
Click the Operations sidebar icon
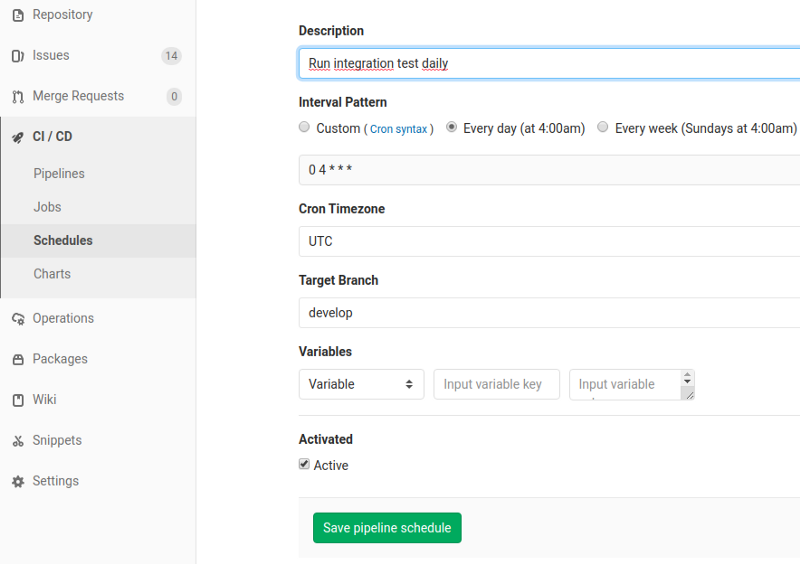[x=17, y=319]
